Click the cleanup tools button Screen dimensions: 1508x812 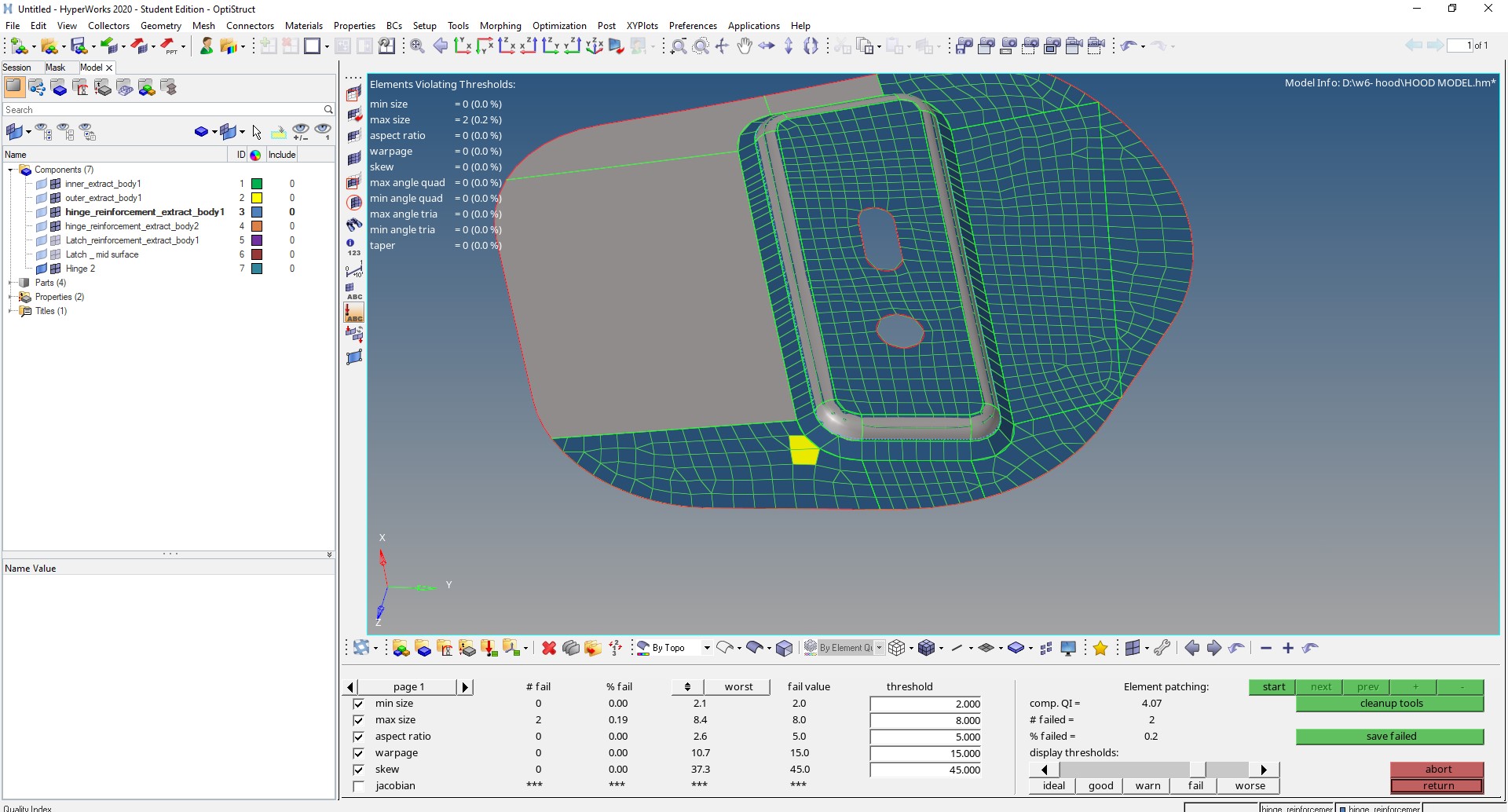pos(1389,704)
